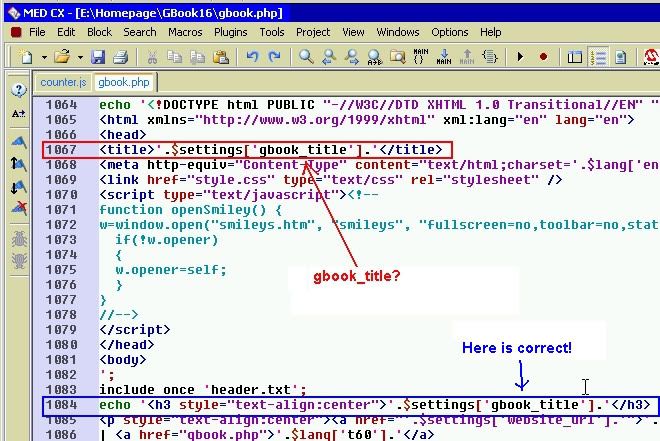The width and height of the screenshot is (660, 441).
Task: Place cursor on the <head> line 1066
Action: (x=122, y=135)
